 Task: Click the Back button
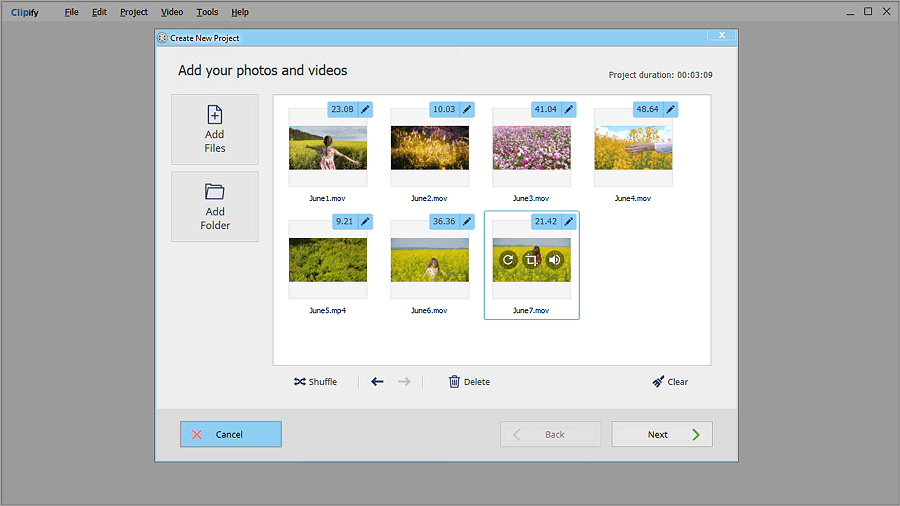[x=550, y=434]
